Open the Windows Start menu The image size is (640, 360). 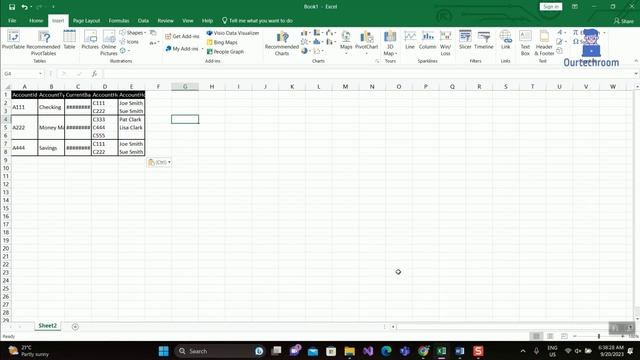(x=164, y=351)
